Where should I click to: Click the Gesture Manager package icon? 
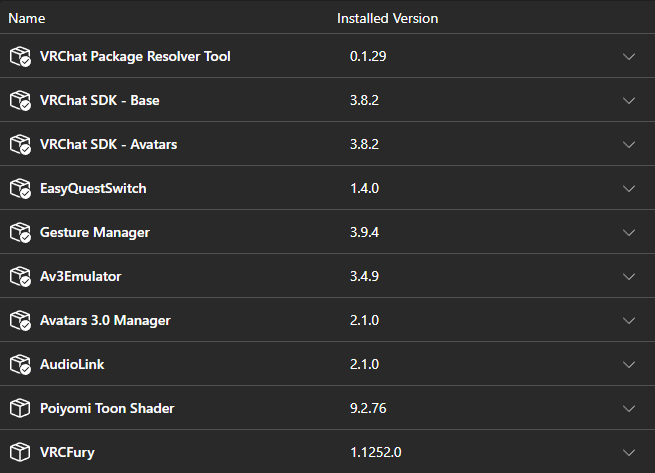click(x=20, y=232)
